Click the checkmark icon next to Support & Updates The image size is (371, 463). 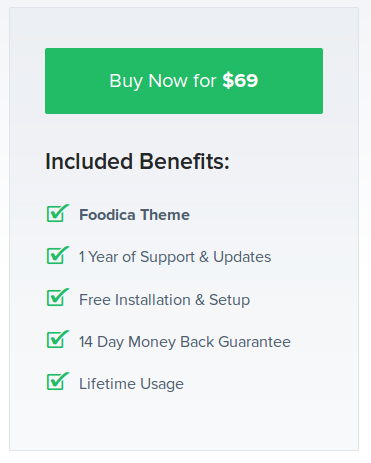[x=58, y=255]
